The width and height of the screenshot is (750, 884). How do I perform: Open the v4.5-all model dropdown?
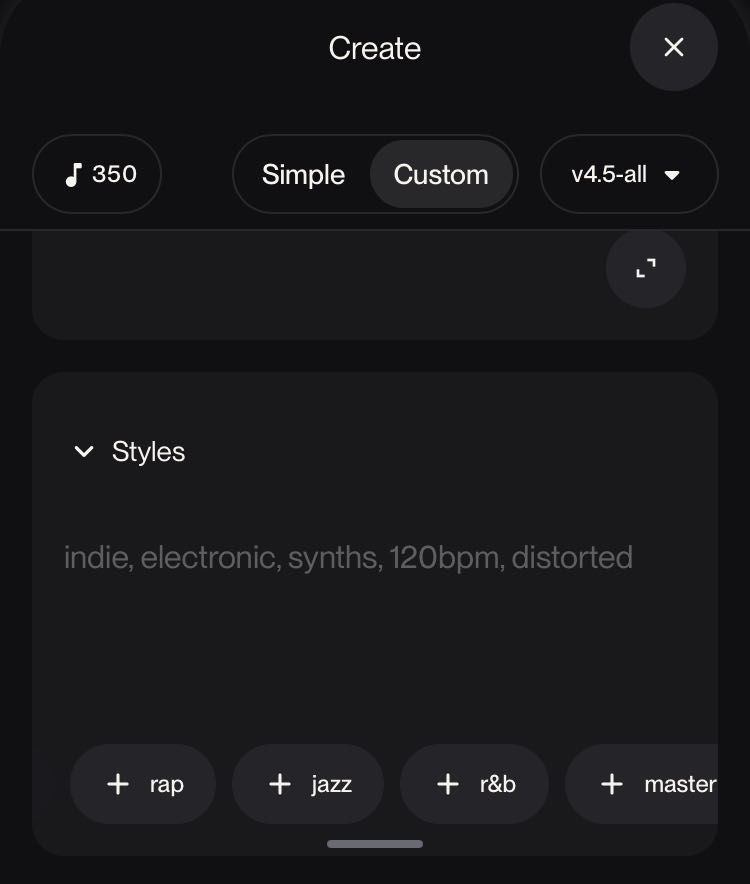628,175
